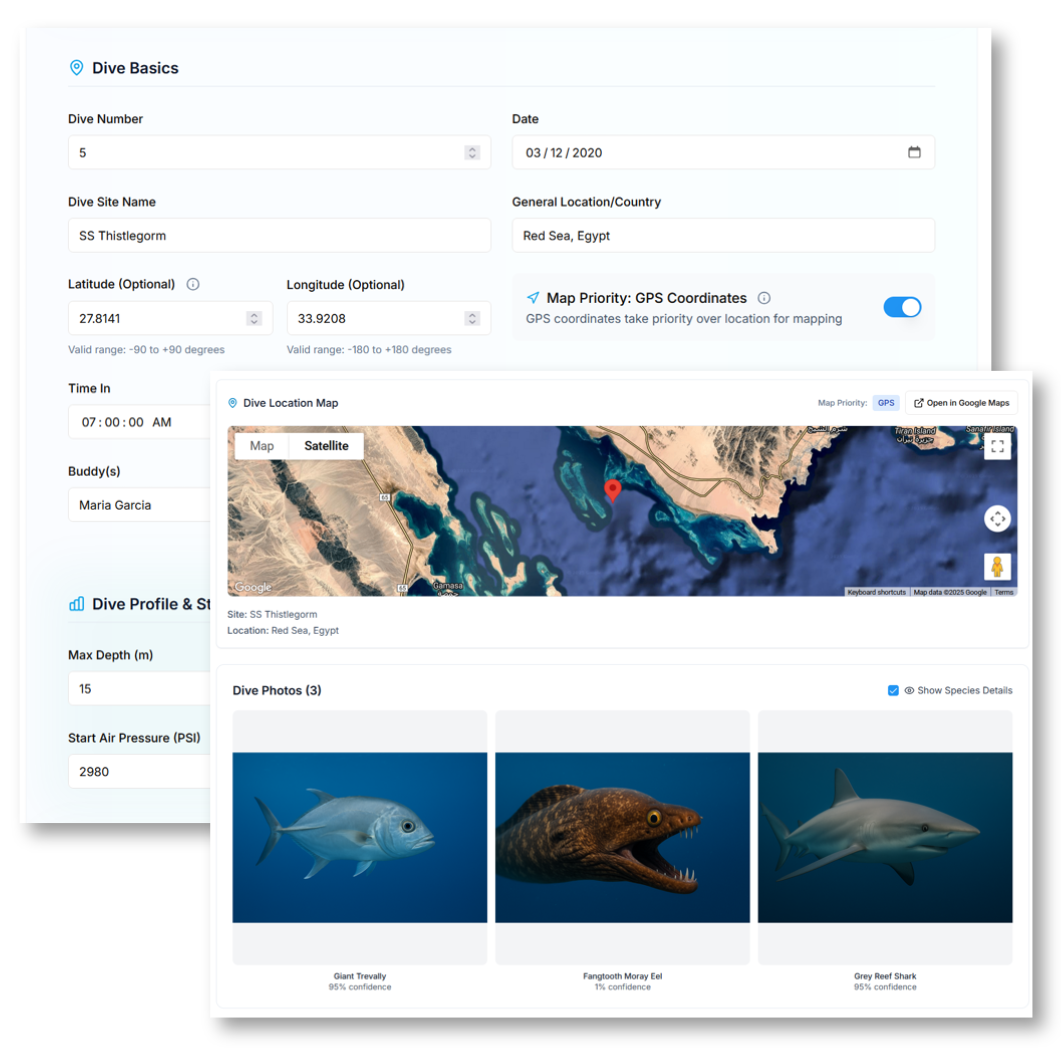
Task: Click the 'Giant Trevally' caption
Action: click(359, 976)
